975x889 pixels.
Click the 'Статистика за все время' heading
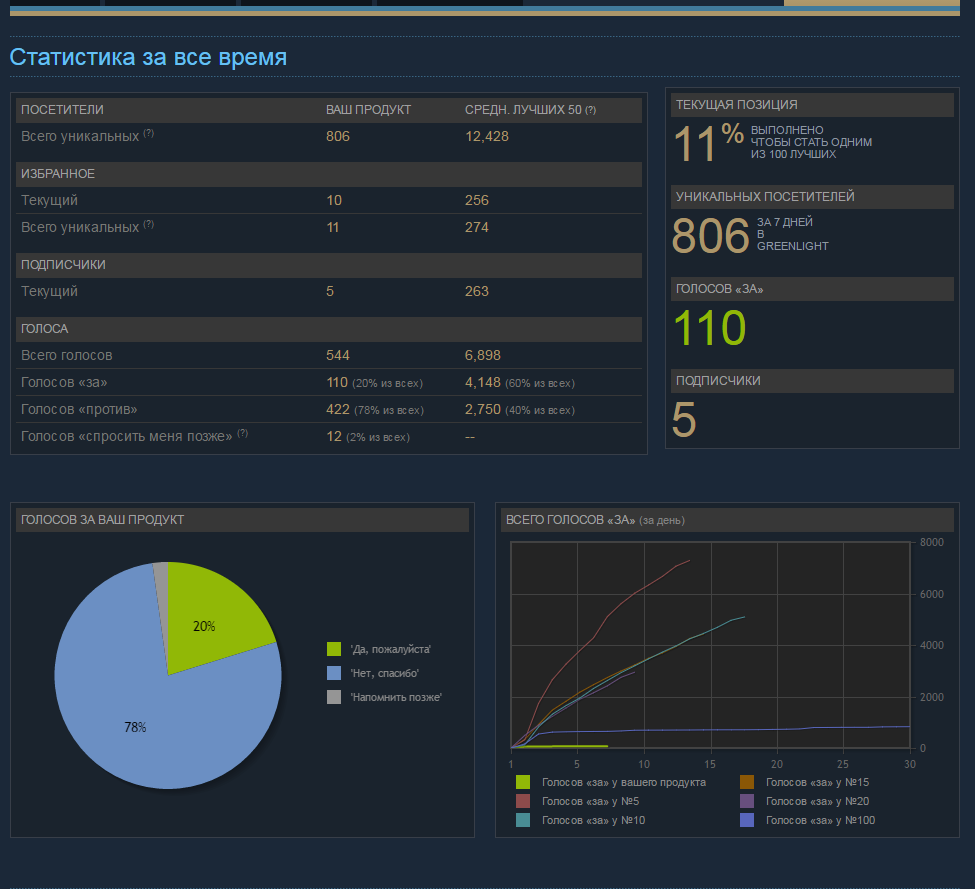pos(148,57)
